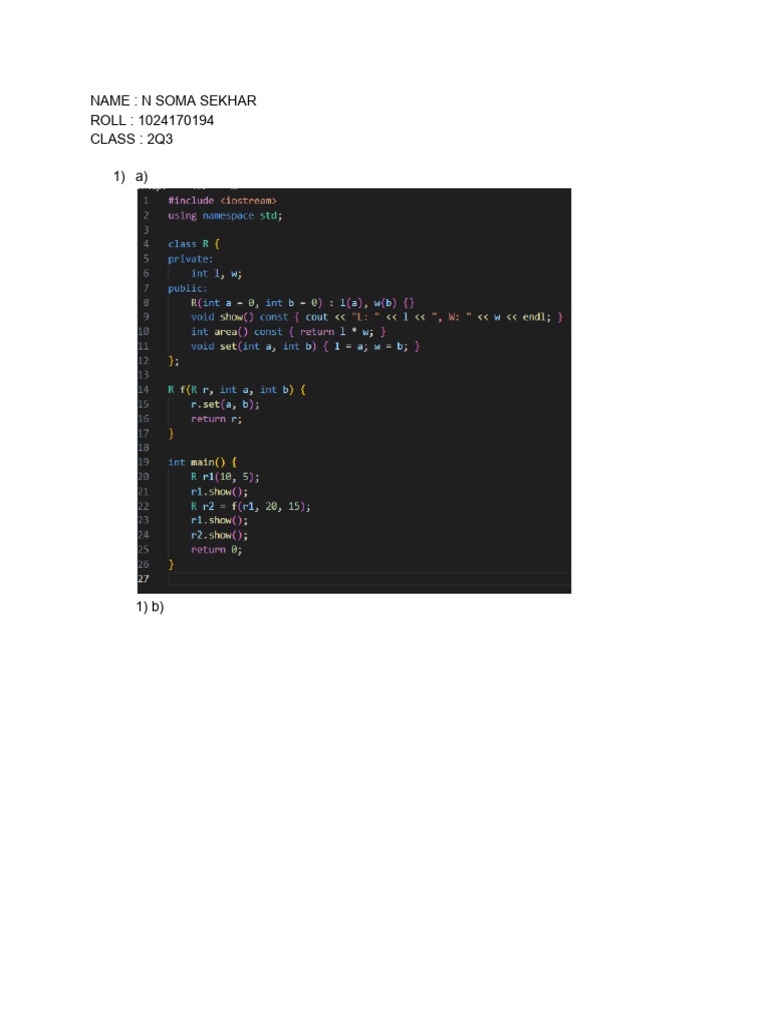Click the R constructor line with 'l(a), w(b)'
Screen dimensions: 768x1024
302,302
